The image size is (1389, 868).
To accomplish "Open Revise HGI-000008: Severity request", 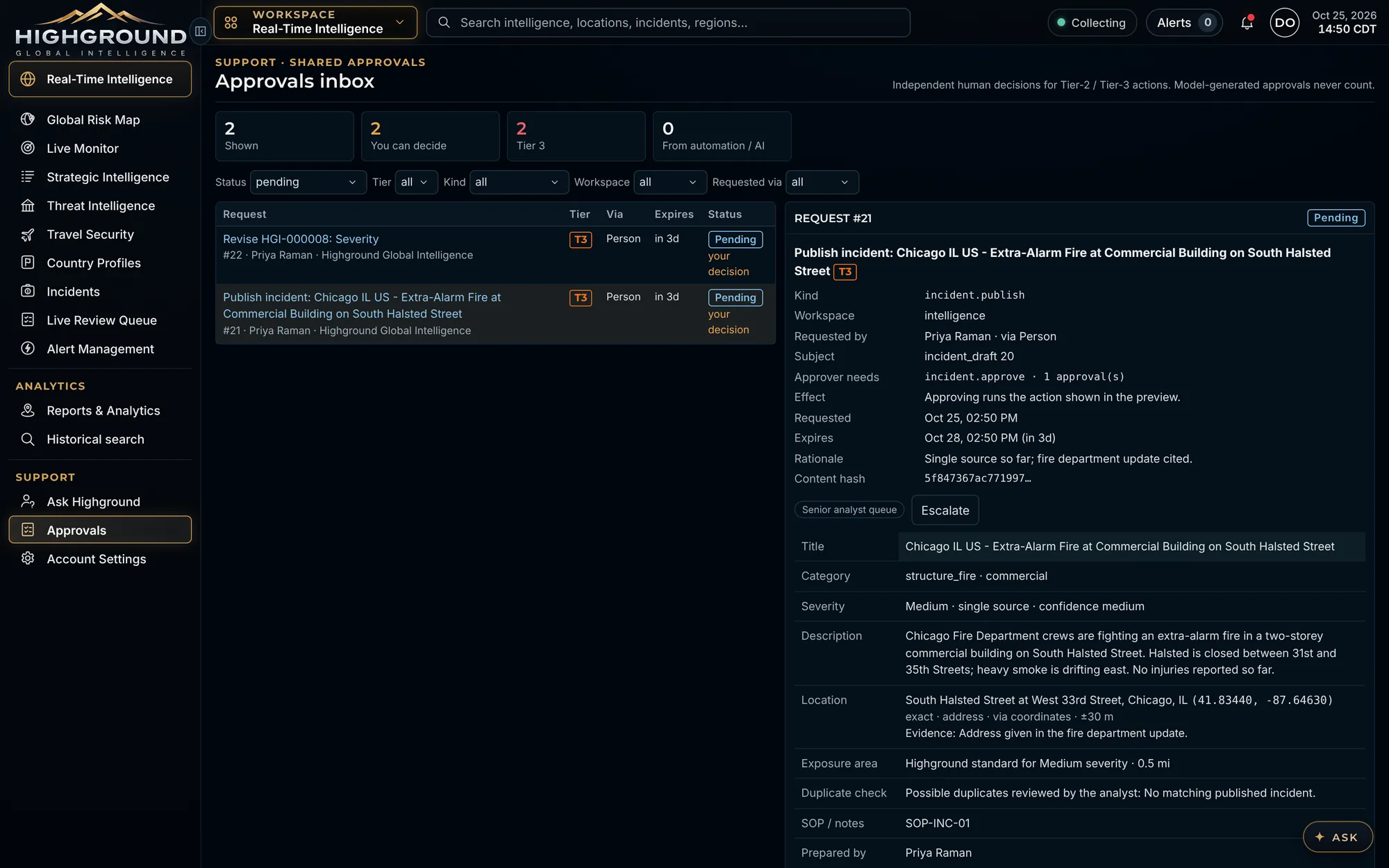I will coord(301,239).
